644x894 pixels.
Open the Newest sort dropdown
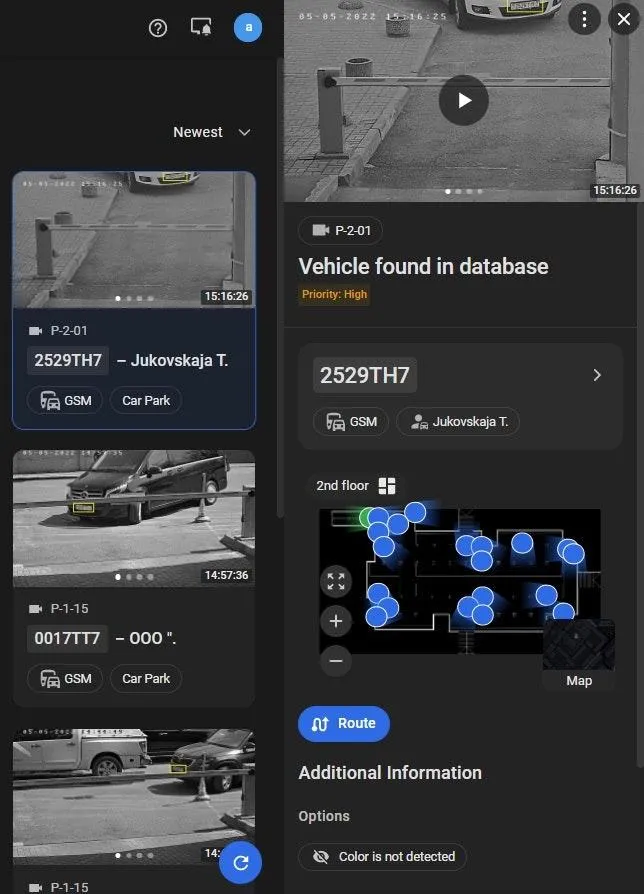[x=211, y=132]
